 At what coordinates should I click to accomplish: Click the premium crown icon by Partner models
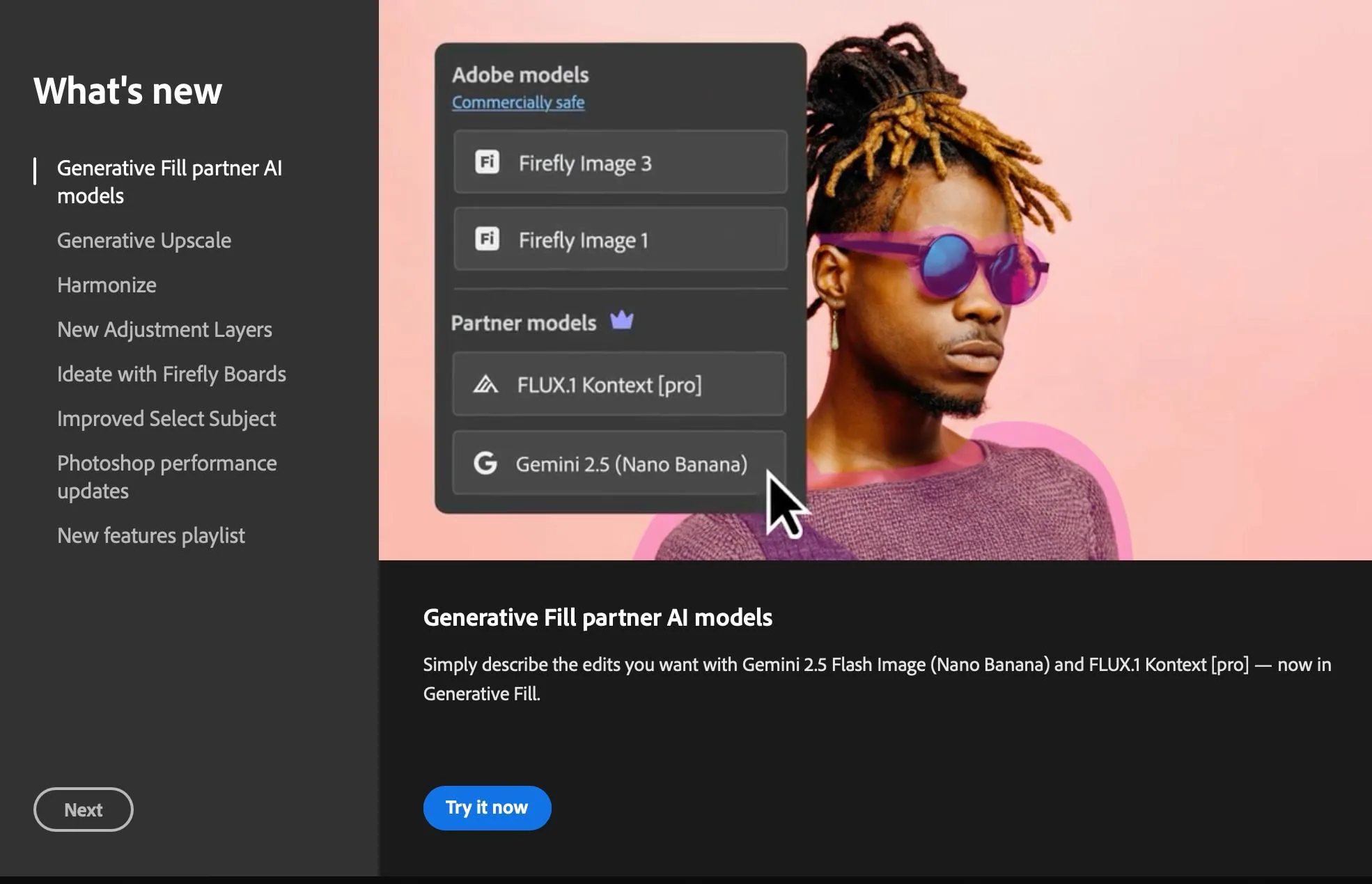[622, 320]
